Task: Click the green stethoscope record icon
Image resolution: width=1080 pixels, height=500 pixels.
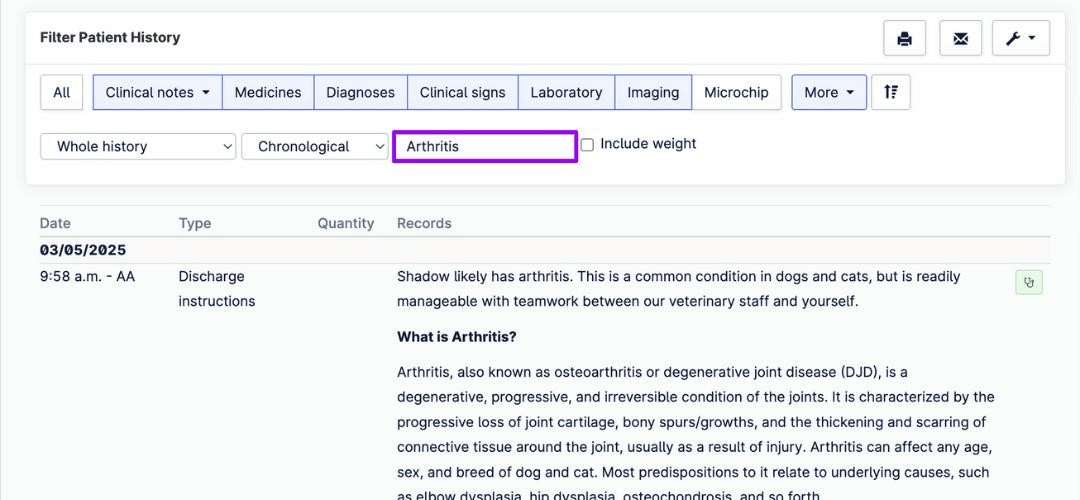Action: coord(1029,282)
